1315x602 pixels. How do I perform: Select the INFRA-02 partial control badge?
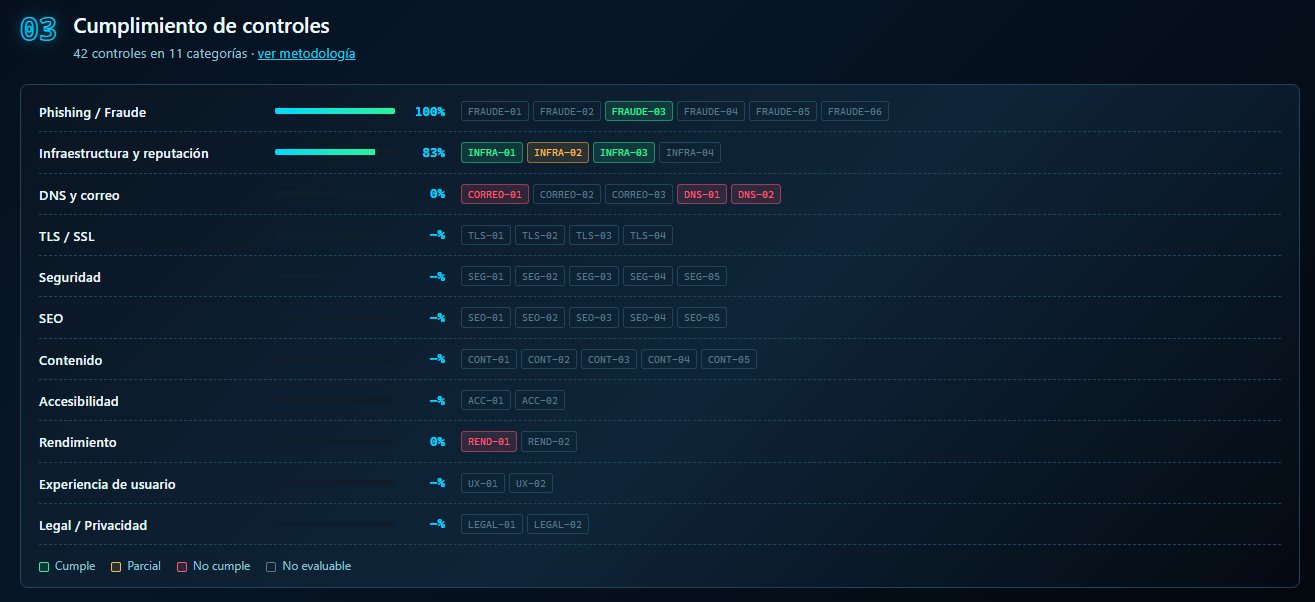[558, 153]
